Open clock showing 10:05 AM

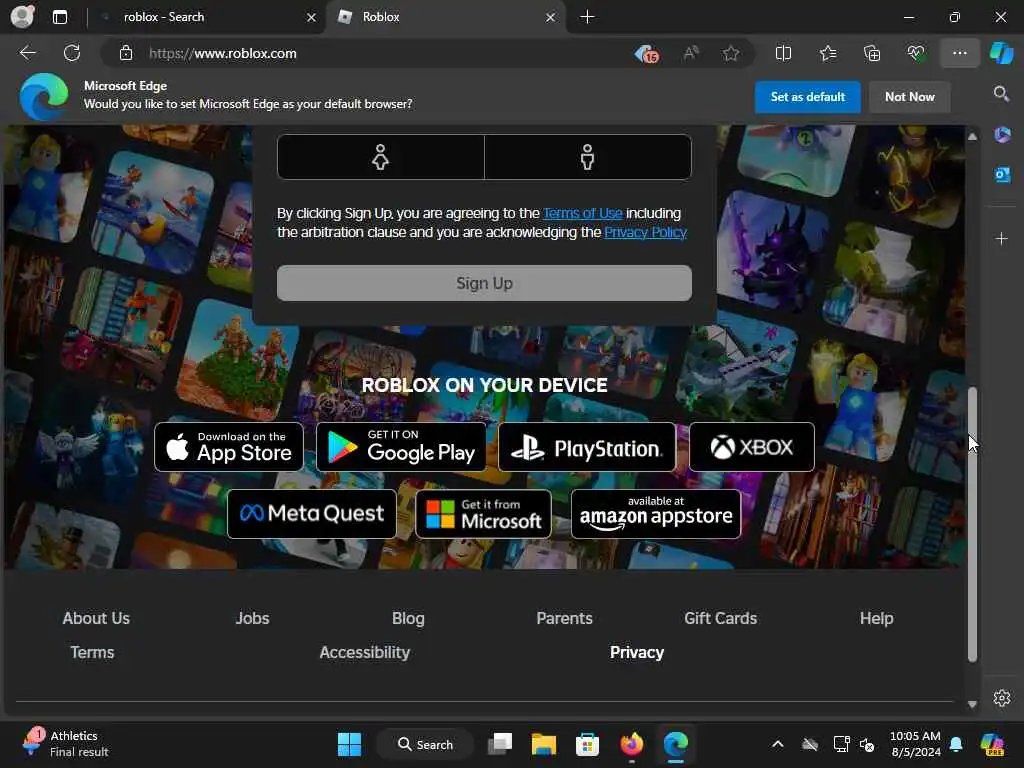pos(916,744)
